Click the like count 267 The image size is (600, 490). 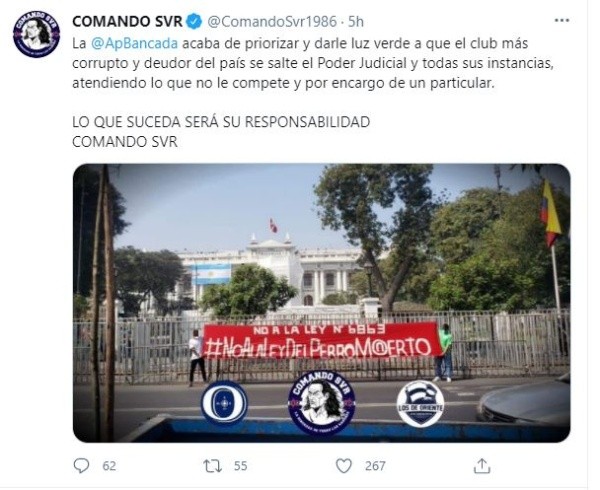click(x=375, y=466)
